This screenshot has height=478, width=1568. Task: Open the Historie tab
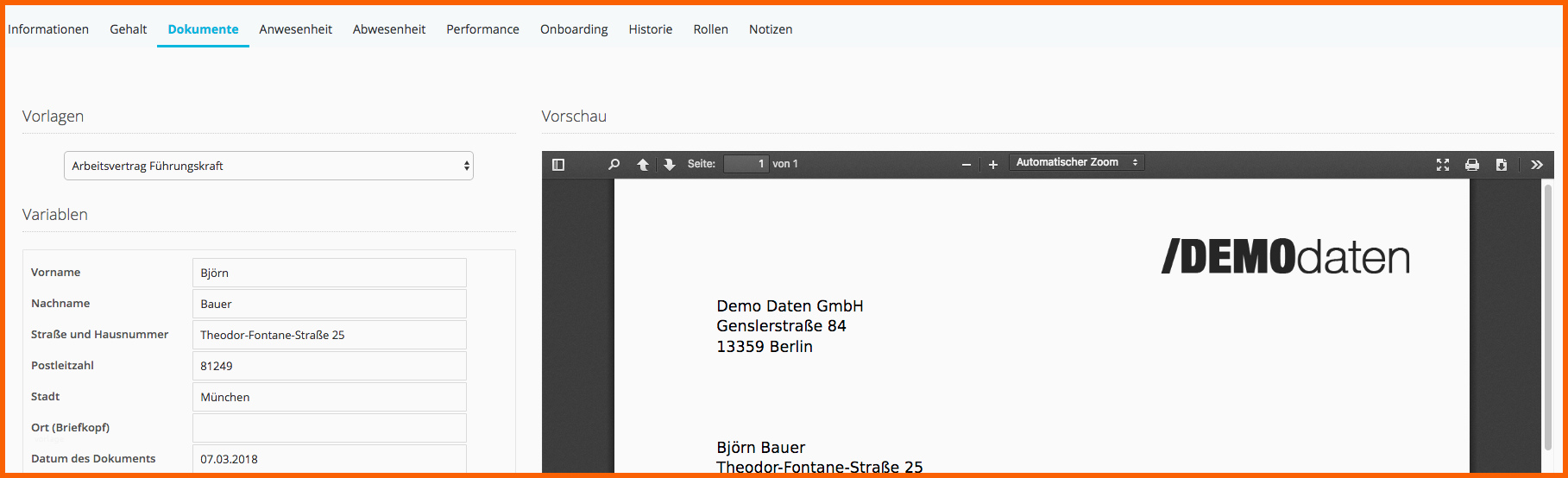tap(651, 29)
